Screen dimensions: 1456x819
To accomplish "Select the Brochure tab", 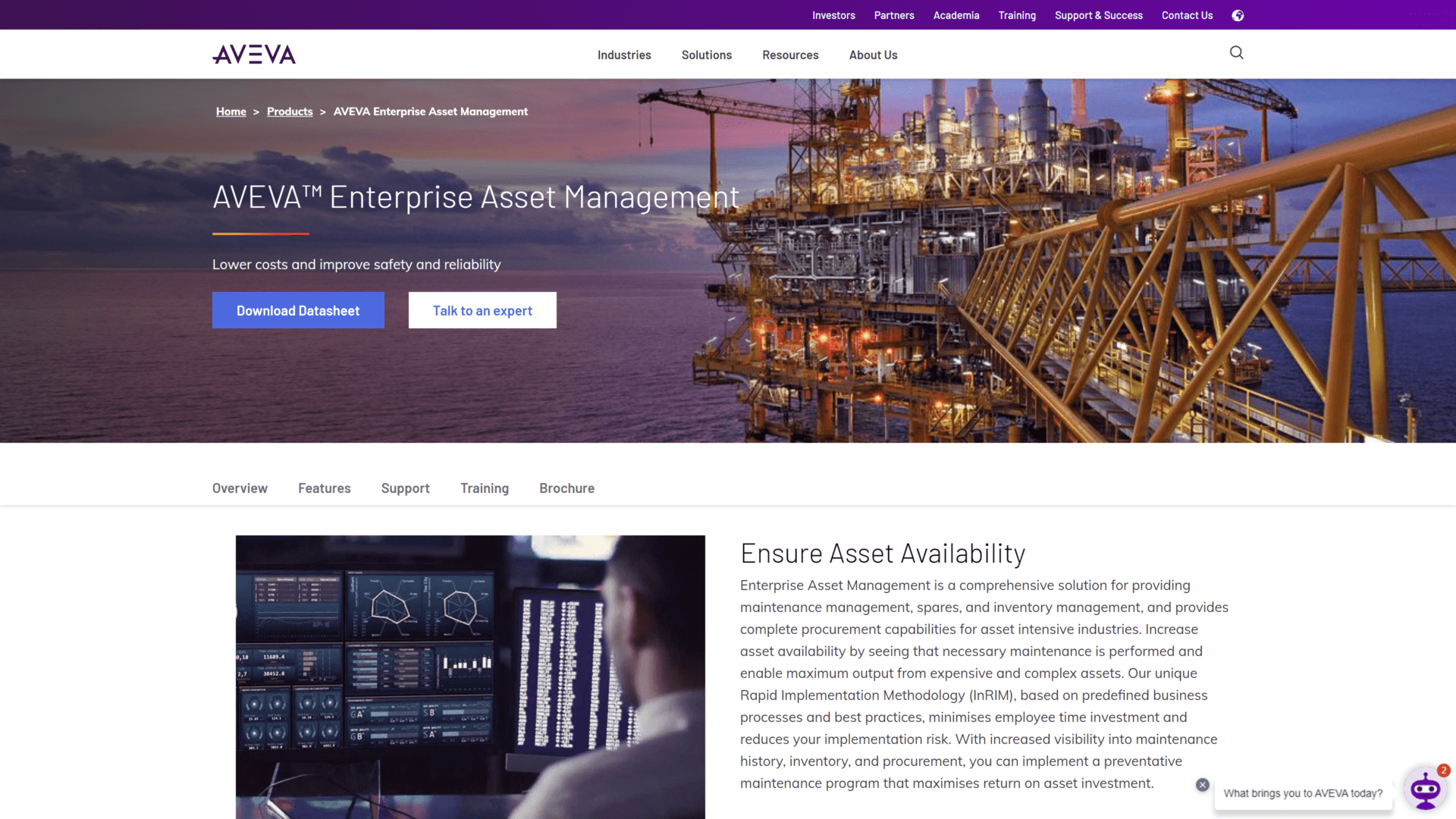I will 566,487.
